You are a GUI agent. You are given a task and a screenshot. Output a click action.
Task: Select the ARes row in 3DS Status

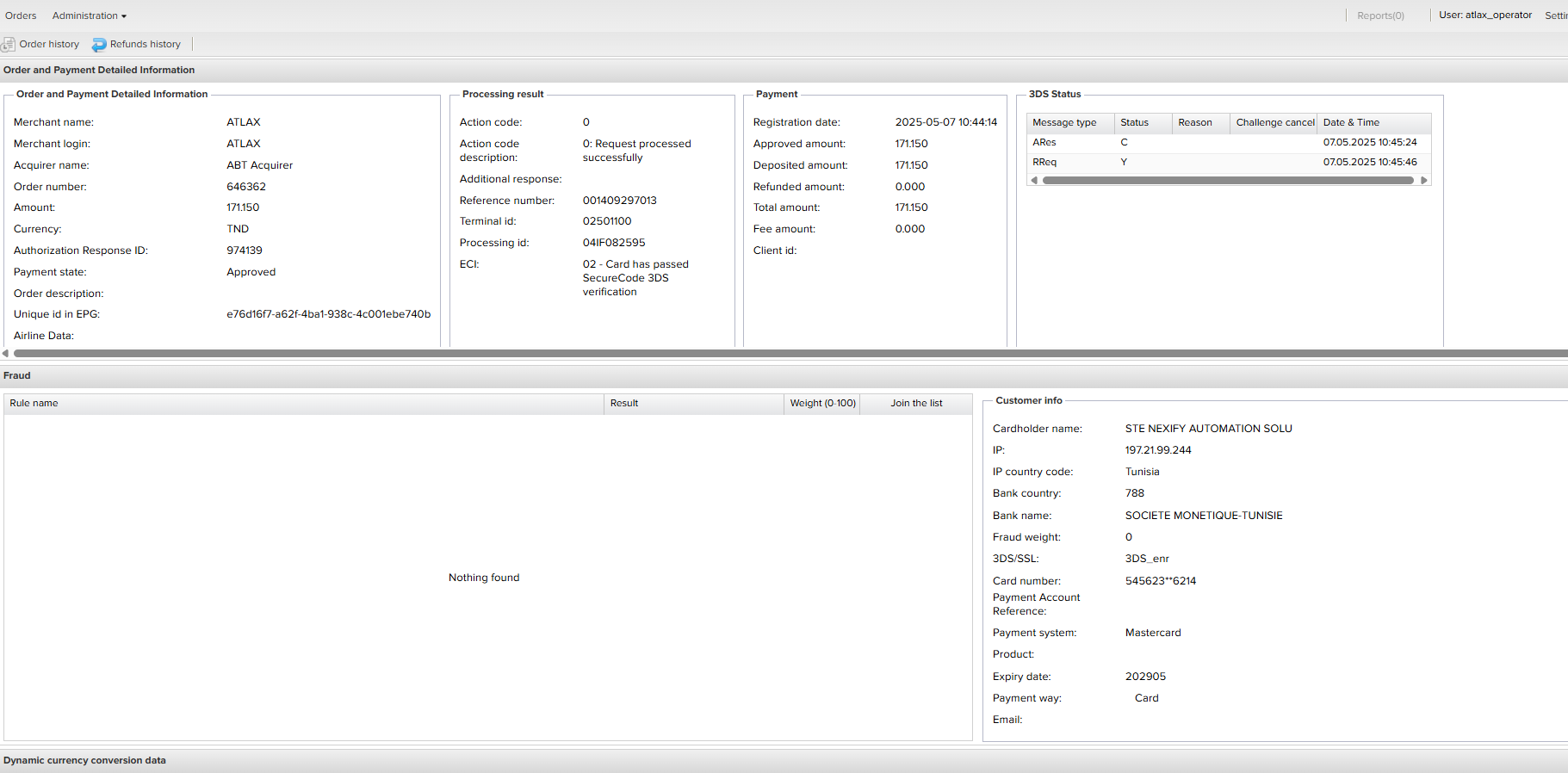[x=1044, y=143]
